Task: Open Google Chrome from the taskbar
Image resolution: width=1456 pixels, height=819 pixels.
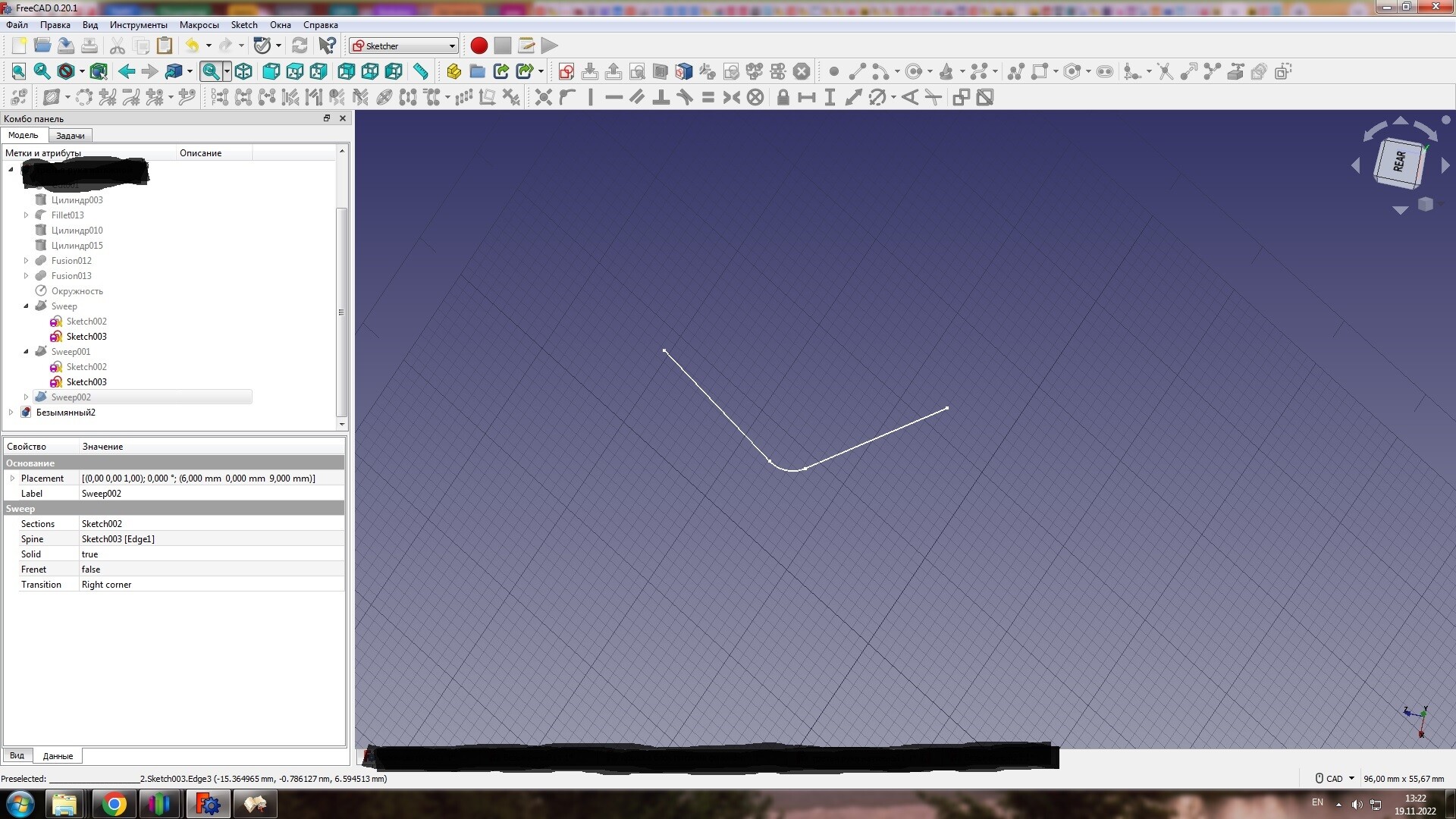Action: click(x=114, y=804)
